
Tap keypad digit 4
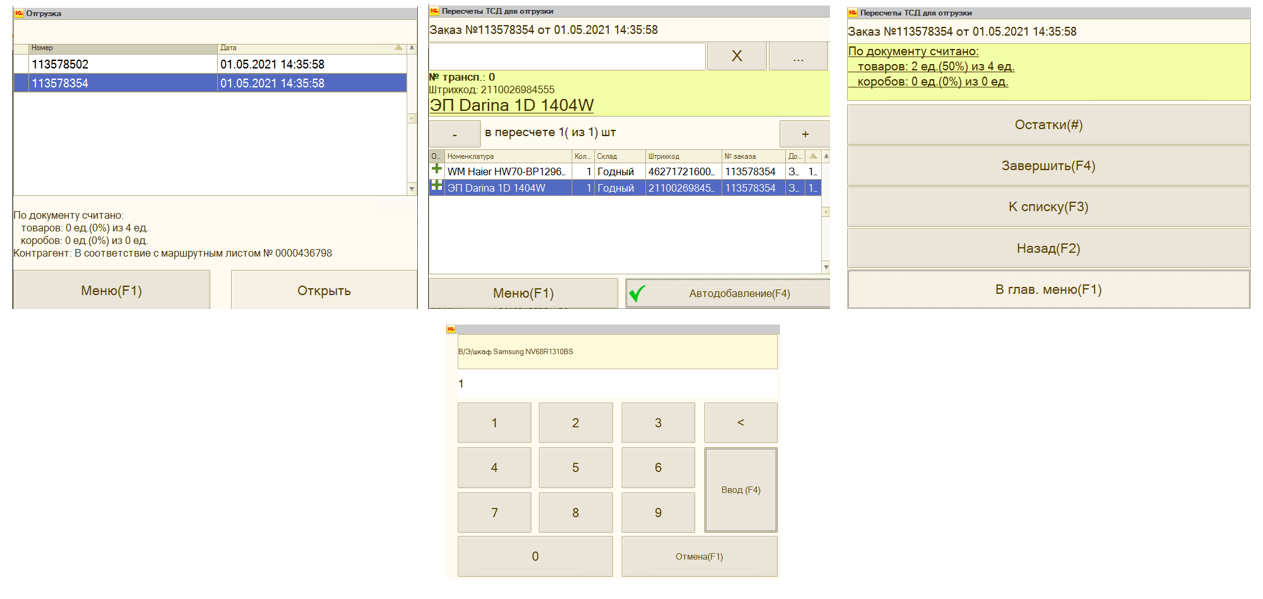pos(494,468)
